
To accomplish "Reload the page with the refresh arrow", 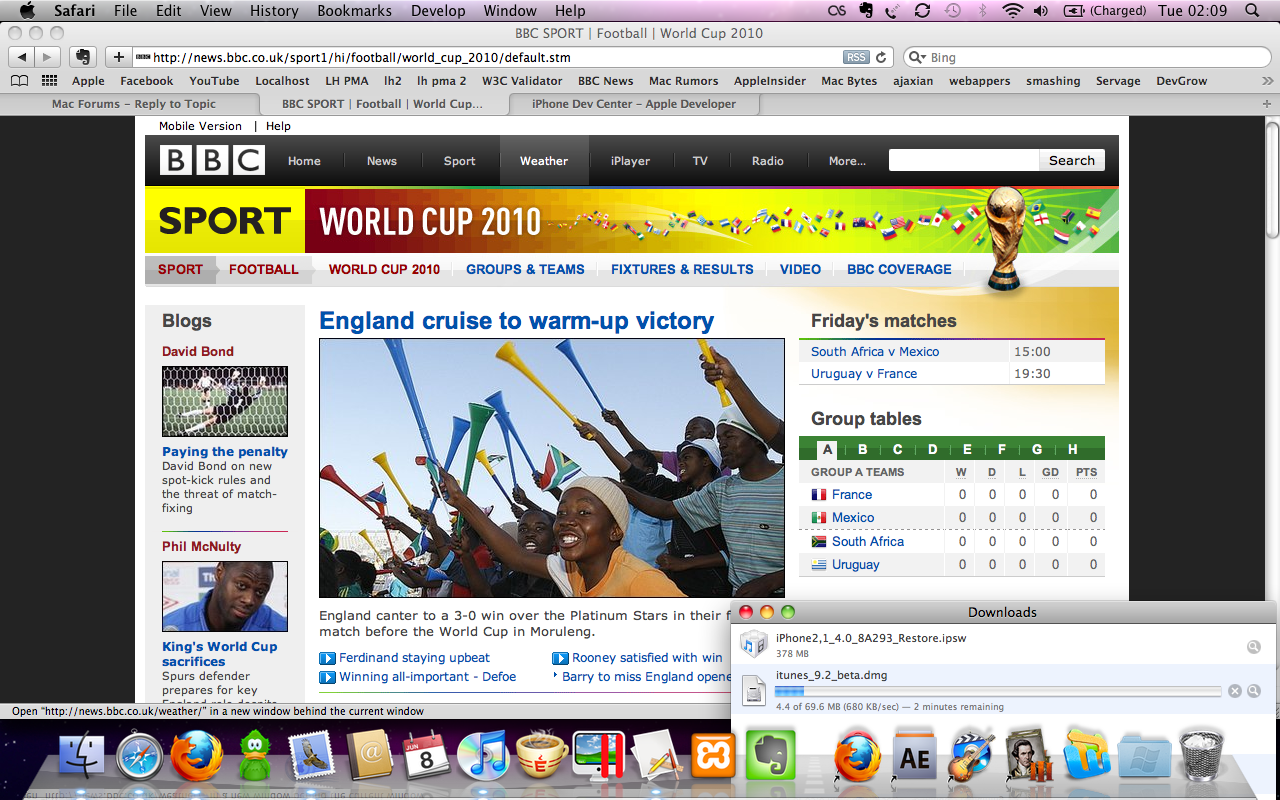I will click(x=881, y=58).
